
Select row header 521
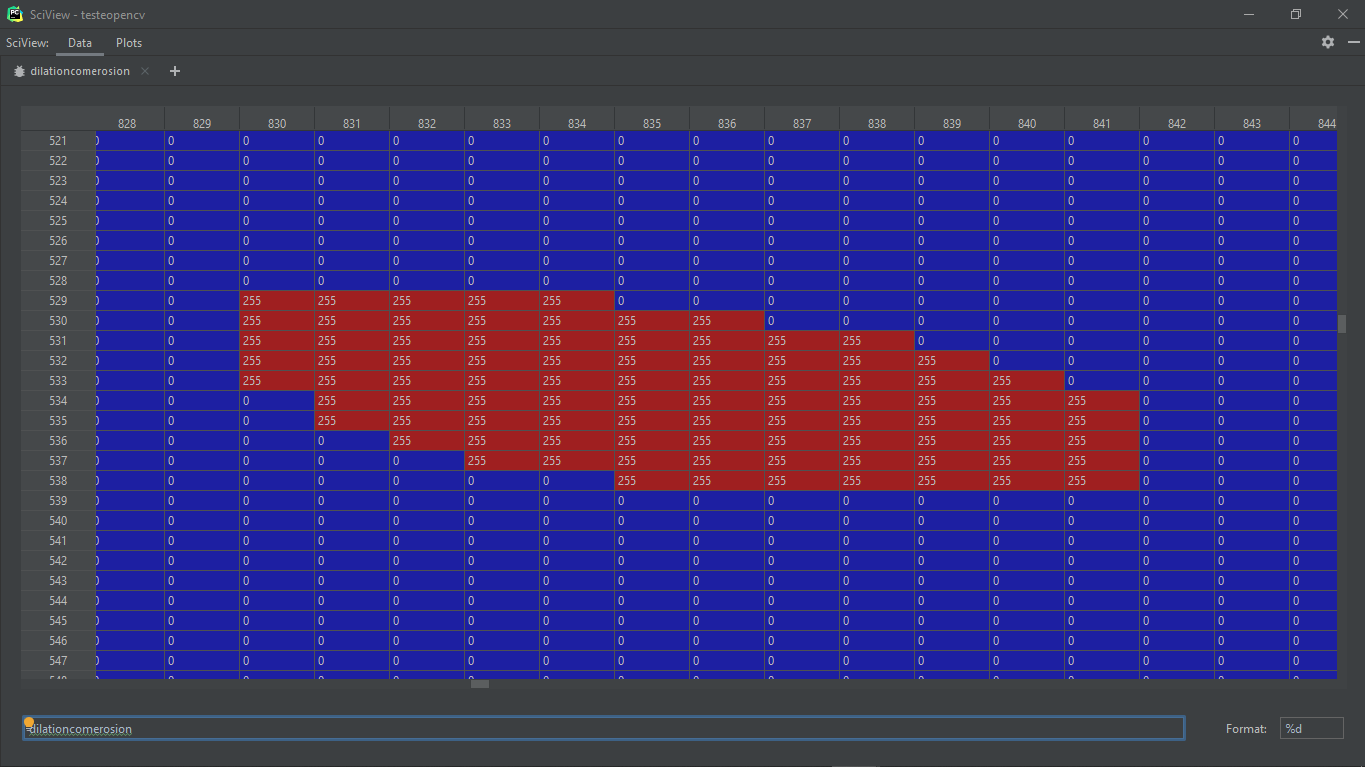(58, 141)
